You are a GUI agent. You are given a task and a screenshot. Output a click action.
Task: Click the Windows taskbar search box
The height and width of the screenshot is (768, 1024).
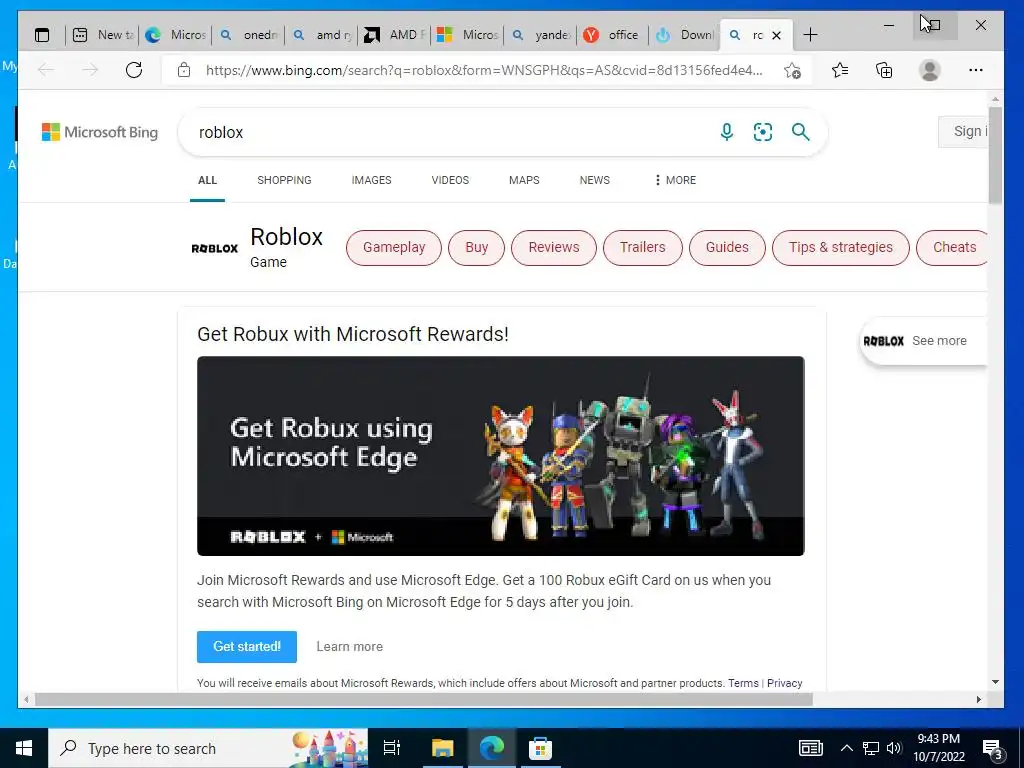(x=208, y=748)
